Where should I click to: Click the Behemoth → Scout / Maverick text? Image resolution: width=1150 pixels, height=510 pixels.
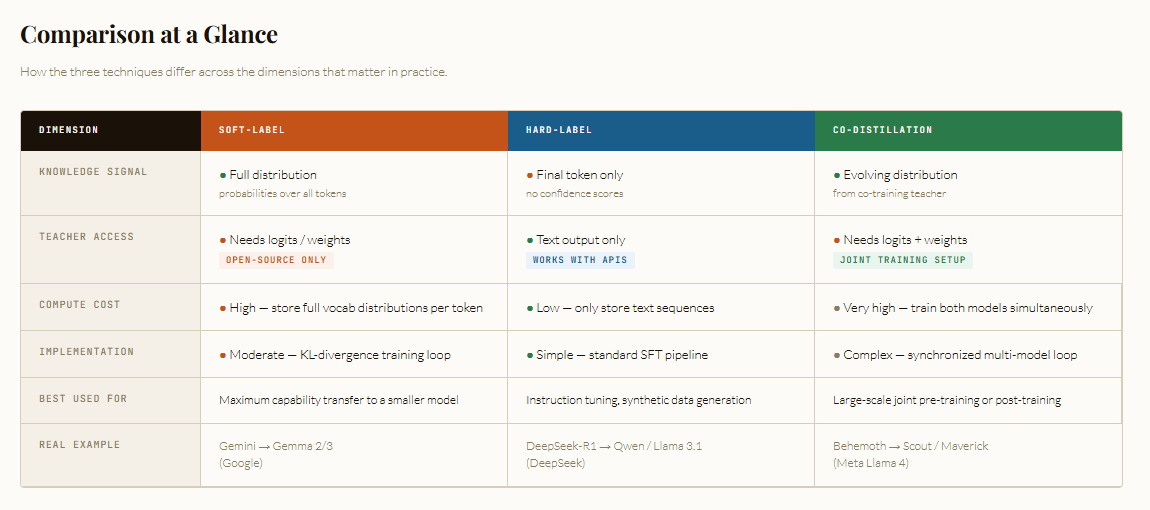[911, 446]
